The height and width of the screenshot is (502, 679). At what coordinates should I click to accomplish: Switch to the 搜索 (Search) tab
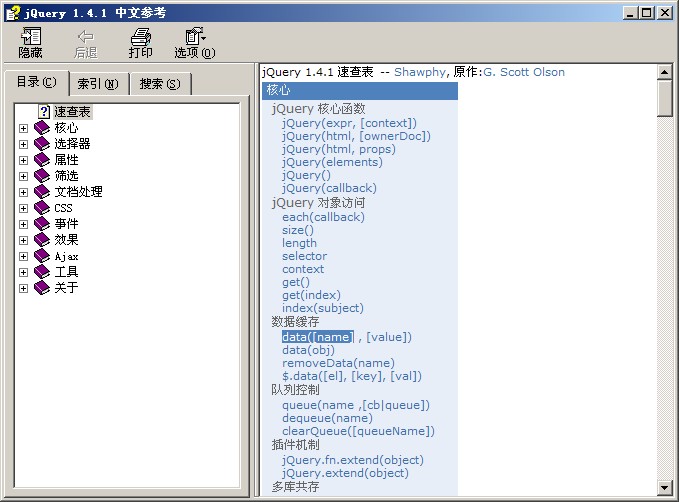pos(160,84)
